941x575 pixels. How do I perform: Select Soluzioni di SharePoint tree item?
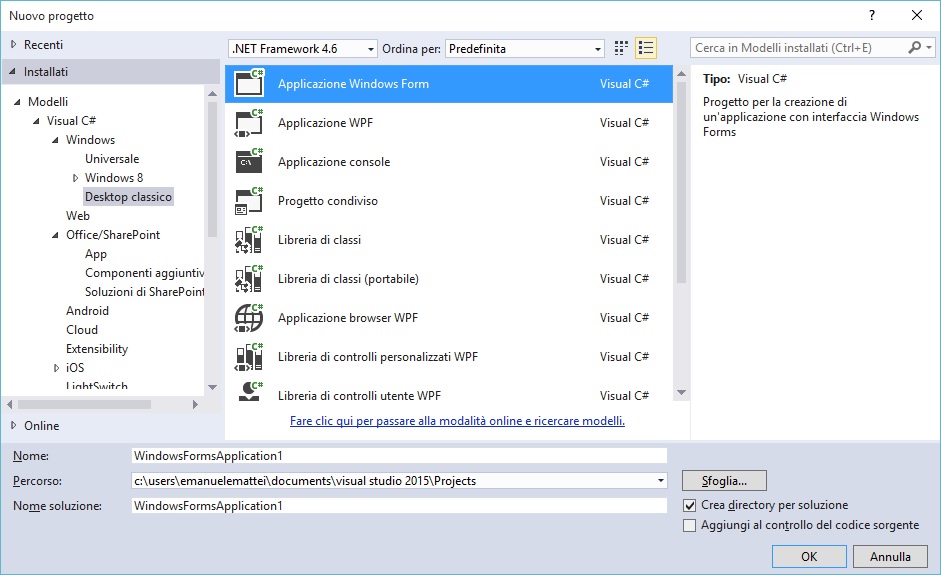[x=144, y=292]
